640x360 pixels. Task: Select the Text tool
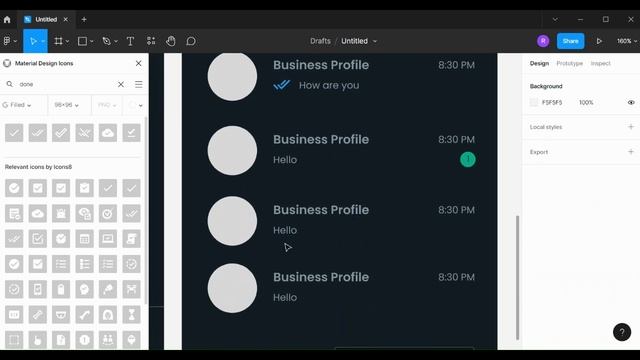tap(130, 41)
